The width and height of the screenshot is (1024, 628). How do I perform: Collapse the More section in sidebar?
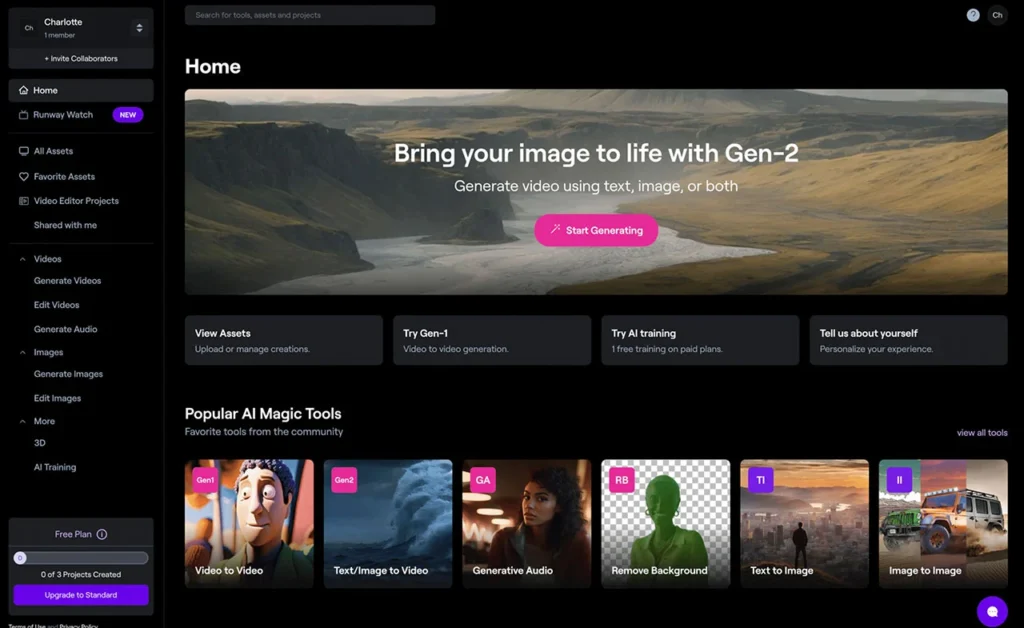[24, 421]
